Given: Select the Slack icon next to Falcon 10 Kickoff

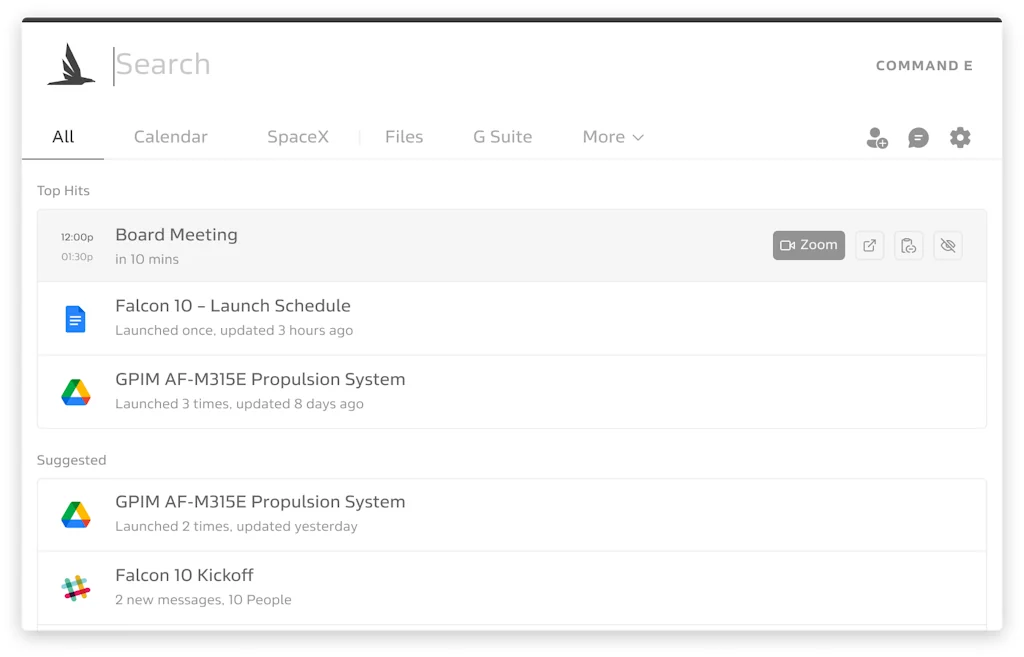Looking at the screenshot, I should [75, 587].
